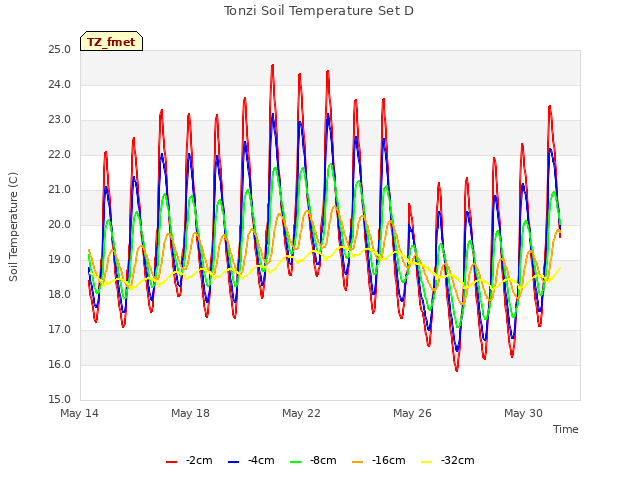The image size is (640, 480).
Task: Click the May 22 x-axis tick label
Action: point(301,413)
